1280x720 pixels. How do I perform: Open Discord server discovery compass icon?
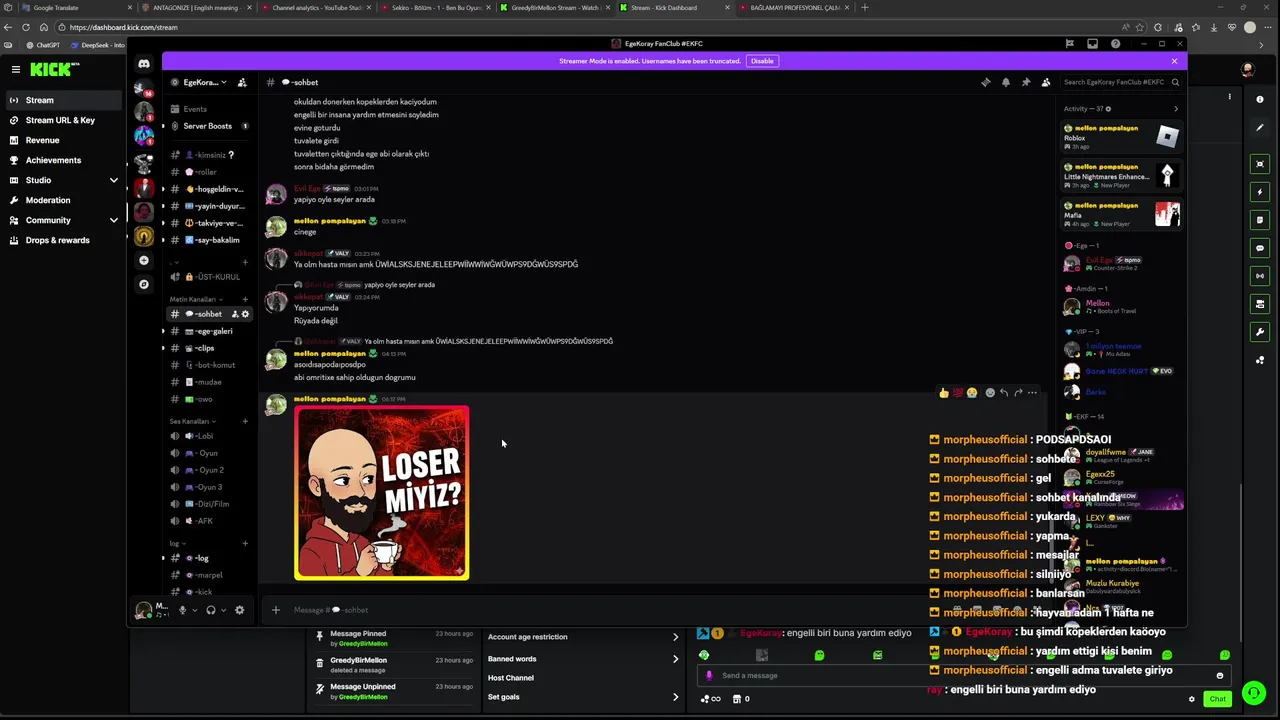144,284
